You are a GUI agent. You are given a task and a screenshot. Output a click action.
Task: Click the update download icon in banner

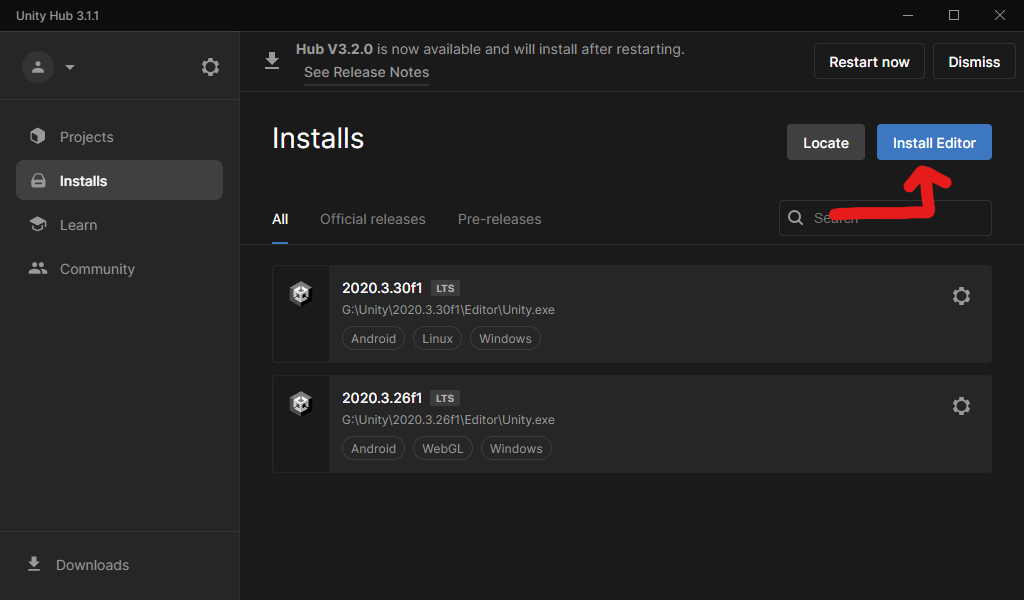point(272,61)
